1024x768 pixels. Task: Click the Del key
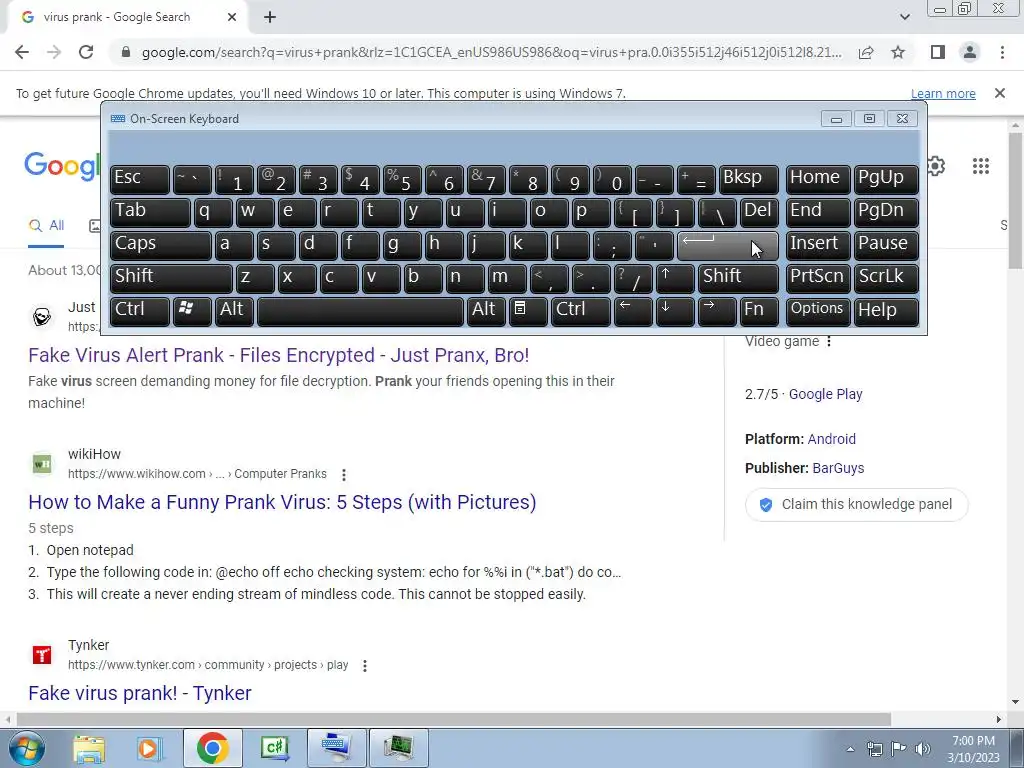click(760, 212)
